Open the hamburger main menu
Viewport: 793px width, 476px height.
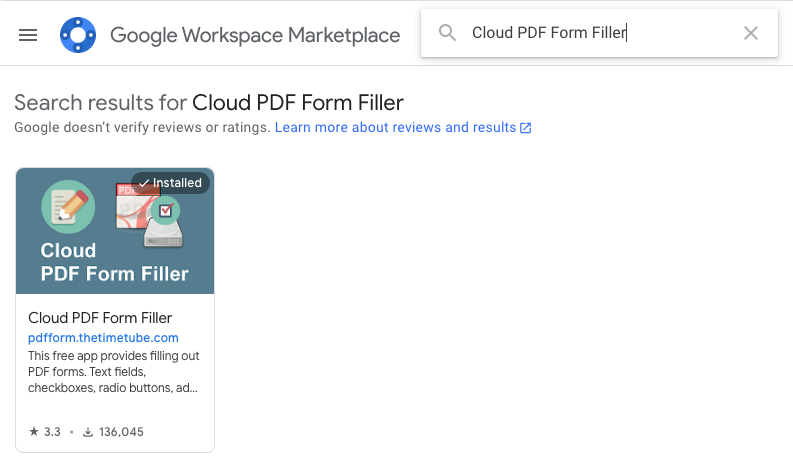tap(28, 35)
